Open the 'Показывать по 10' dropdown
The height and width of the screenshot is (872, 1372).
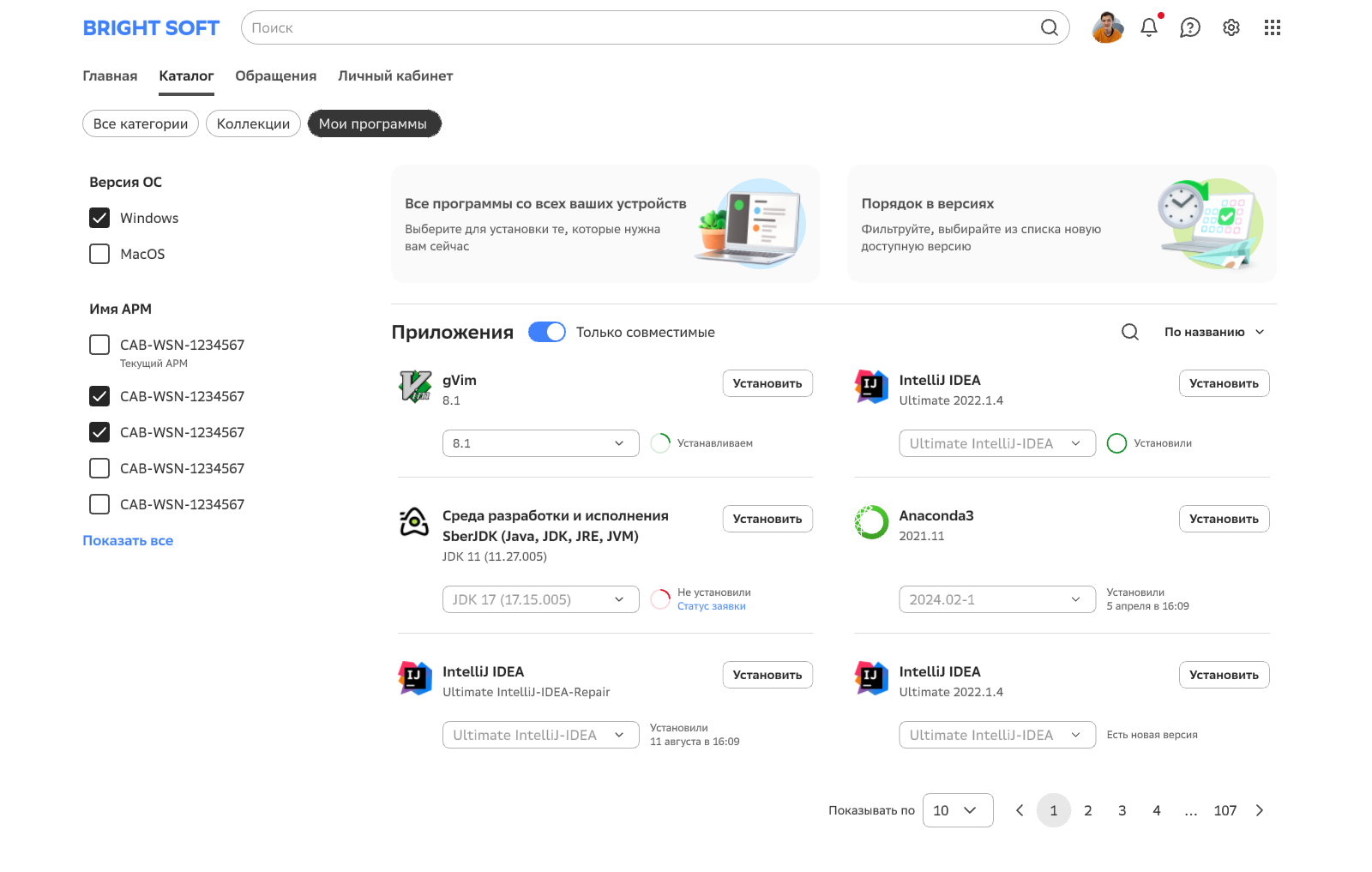[957, 810]
